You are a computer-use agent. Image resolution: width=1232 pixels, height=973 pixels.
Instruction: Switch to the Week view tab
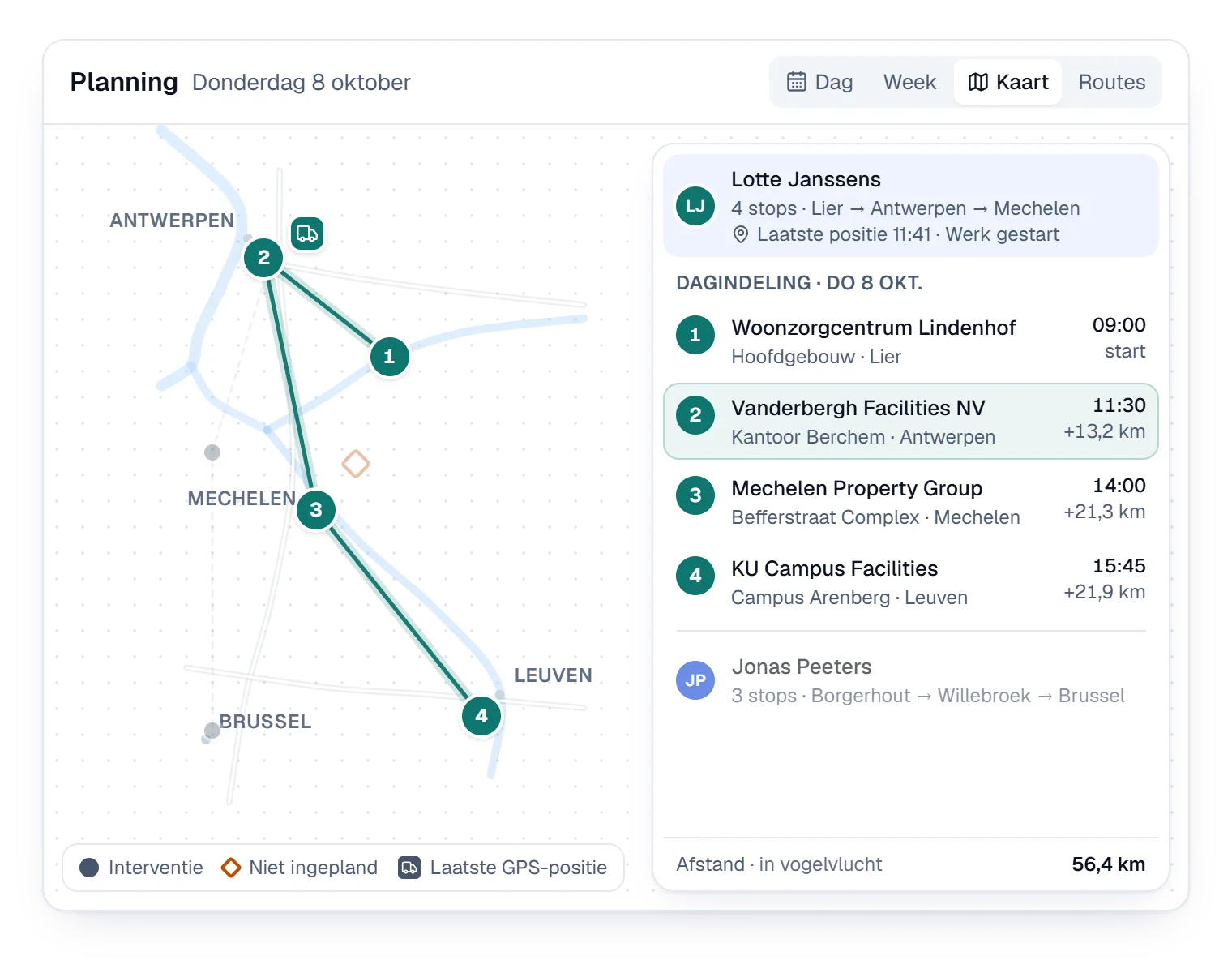(x=909, y=82)
